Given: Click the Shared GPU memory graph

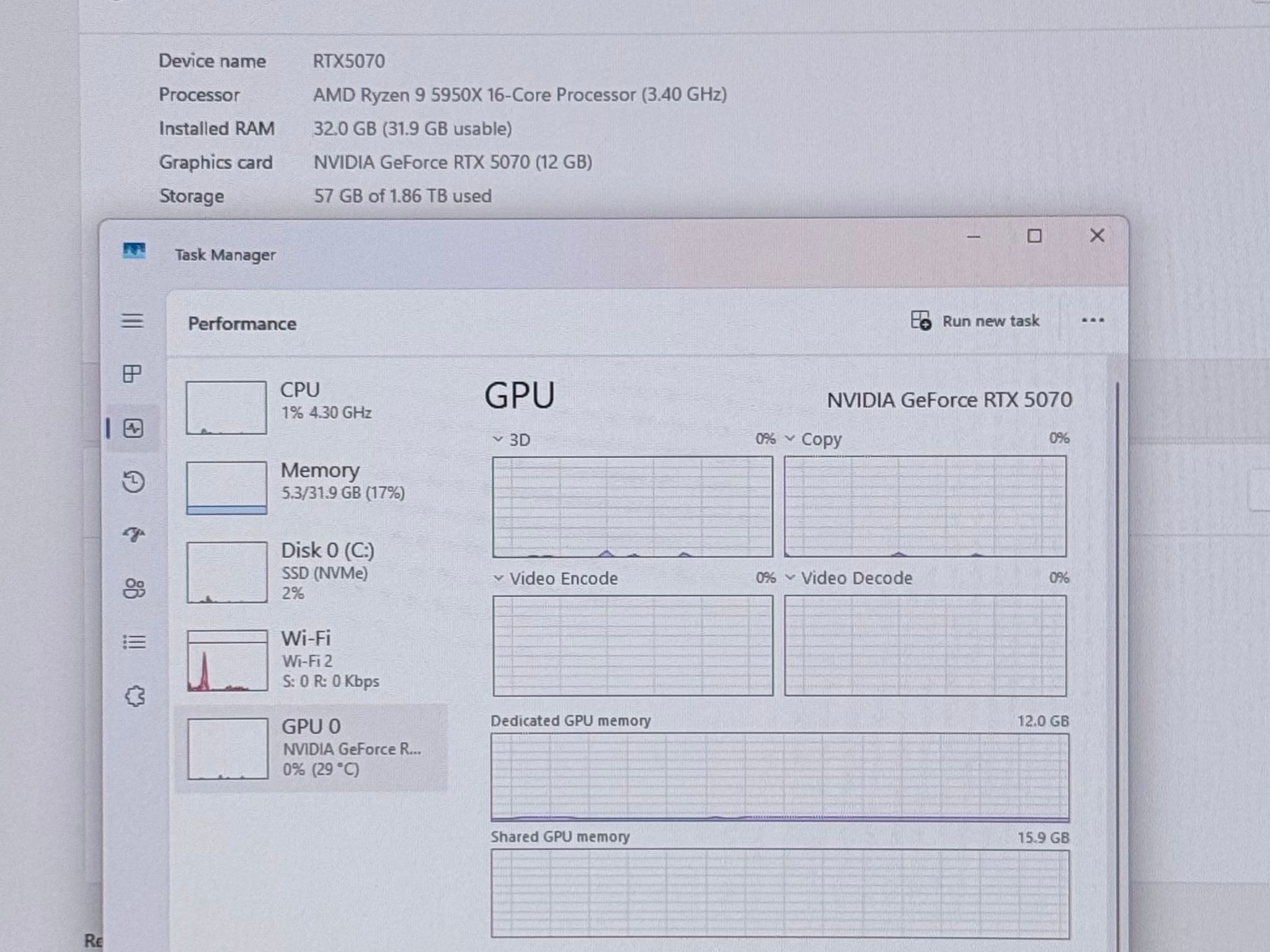Looking at the screenshot, I should [x=780, y=893].
